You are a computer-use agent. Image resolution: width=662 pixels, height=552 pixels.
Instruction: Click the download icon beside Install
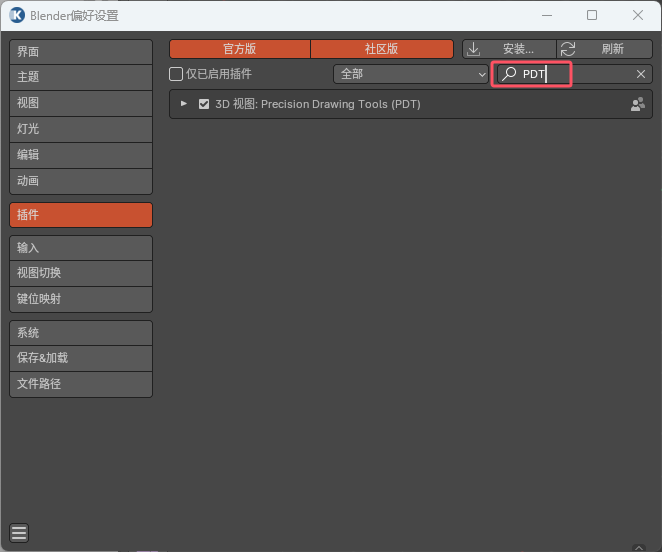pyautogui.click(x=474, y=49)
